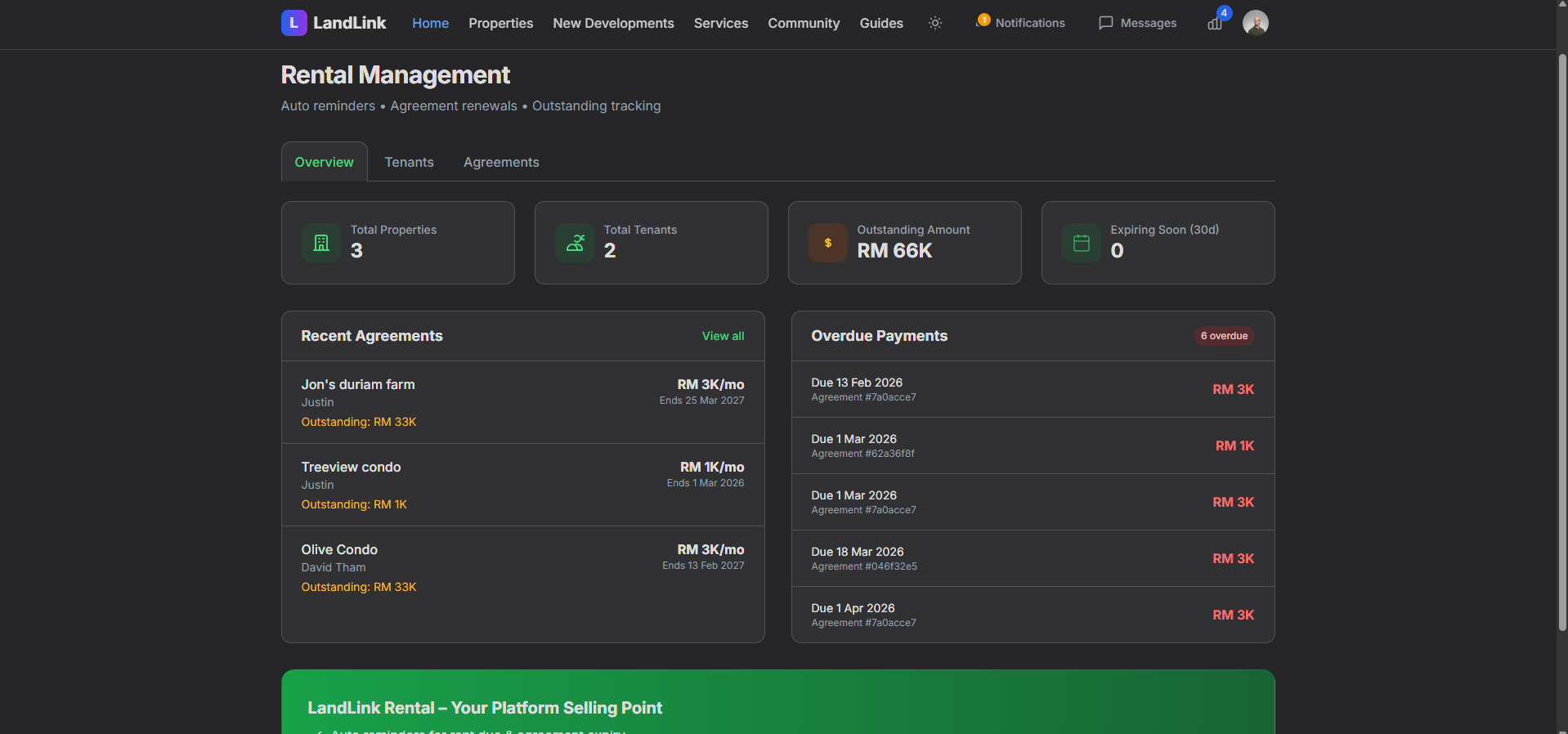
Task: Click the Messages label
Action: 1149,23
